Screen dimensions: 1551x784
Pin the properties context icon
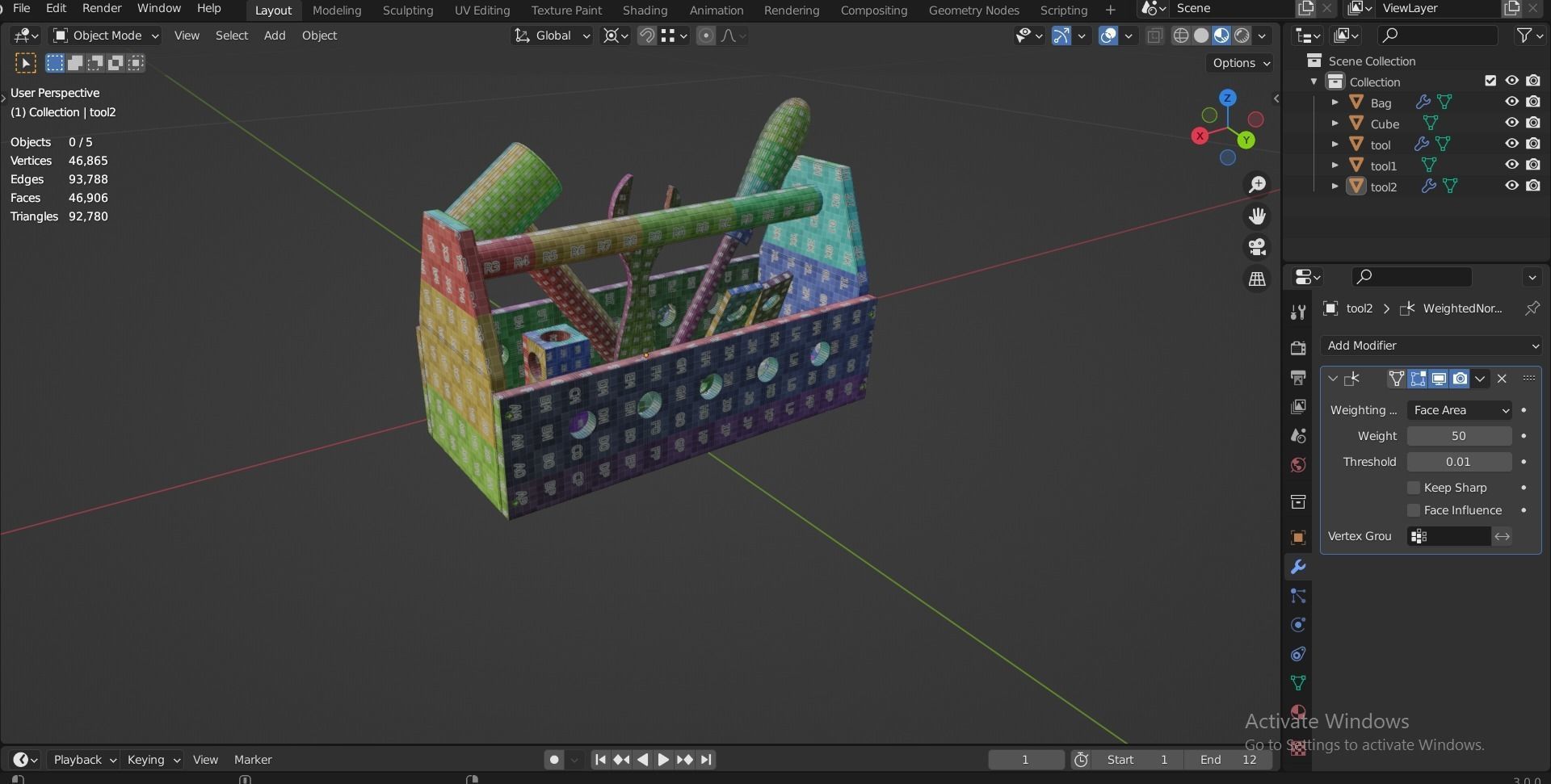(x=1532, y=308)
